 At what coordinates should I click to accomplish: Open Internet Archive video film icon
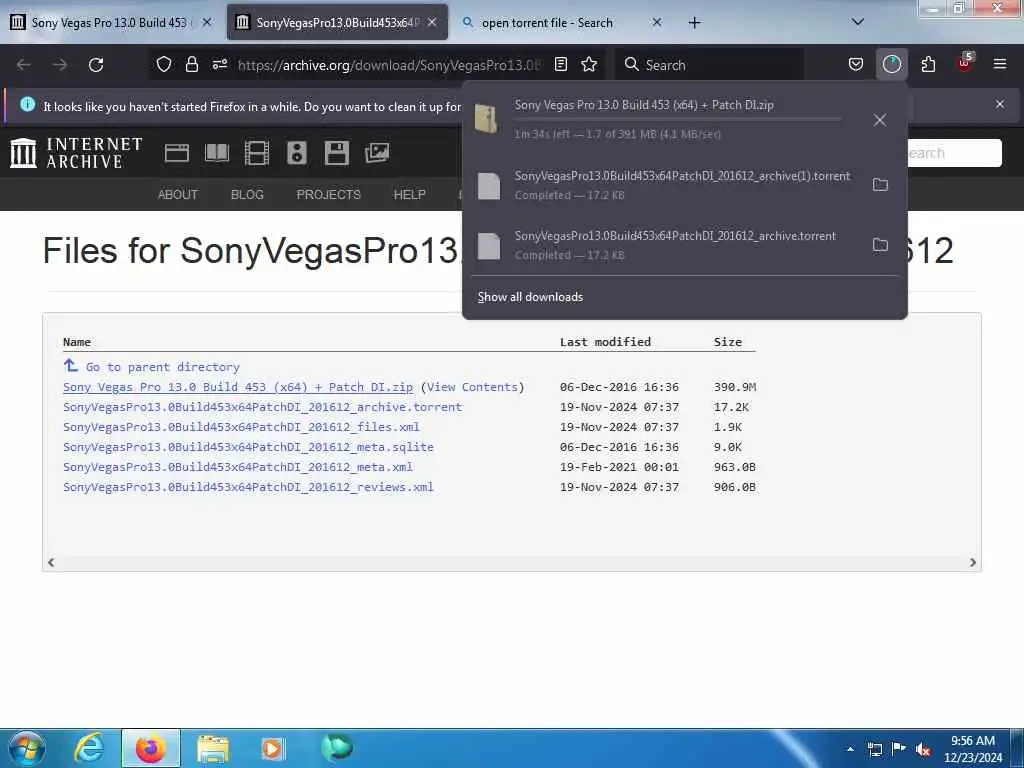[257, 153]
